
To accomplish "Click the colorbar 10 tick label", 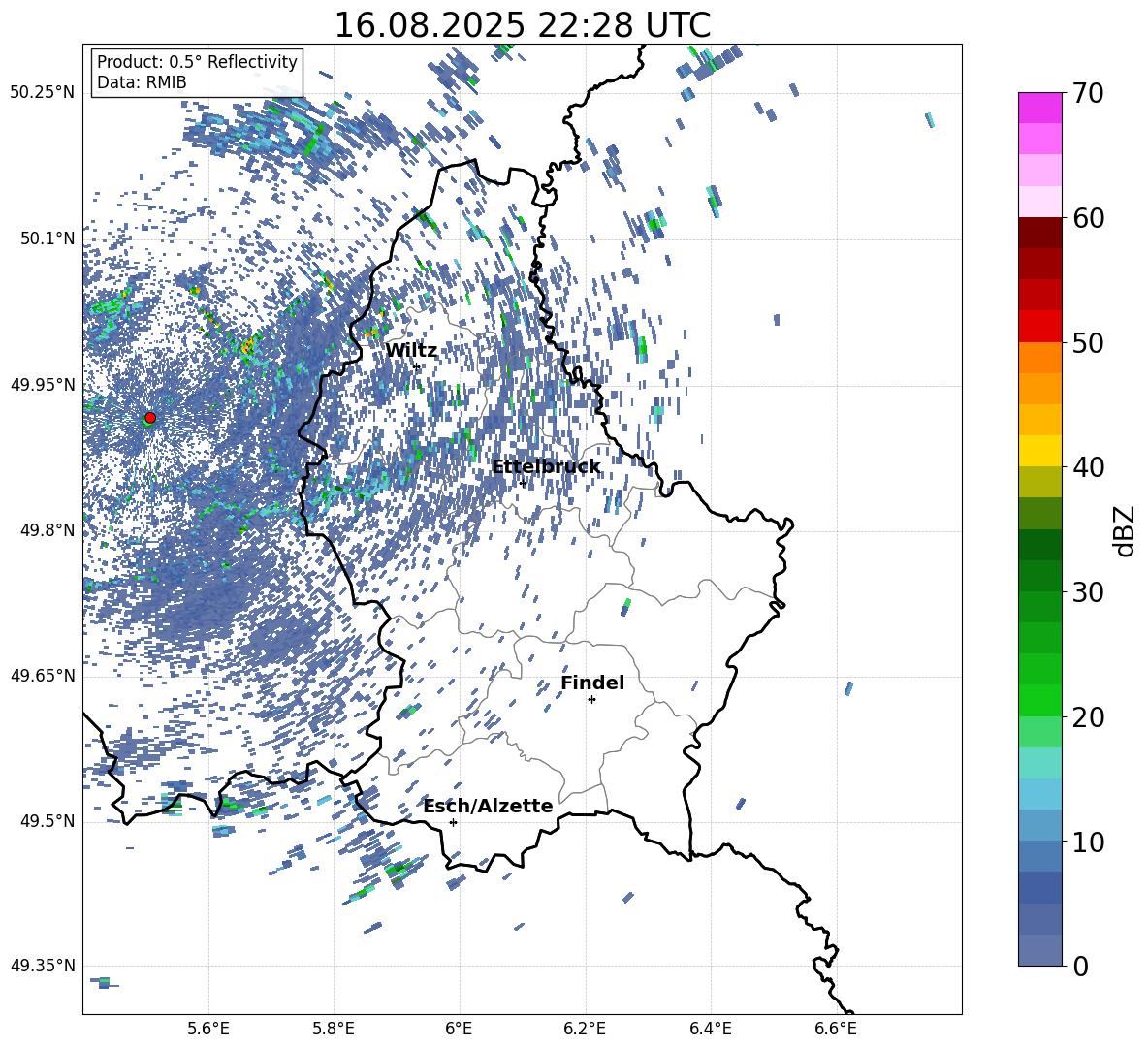I will pos(1088,842).
